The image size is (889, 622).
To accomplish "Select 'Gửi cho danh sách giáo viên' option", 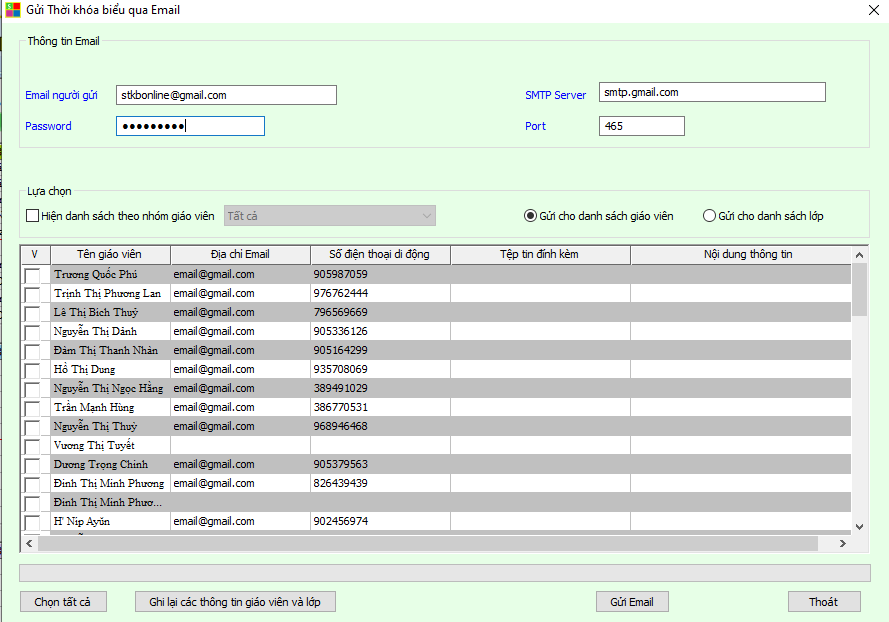I will (x=531, y=216).
